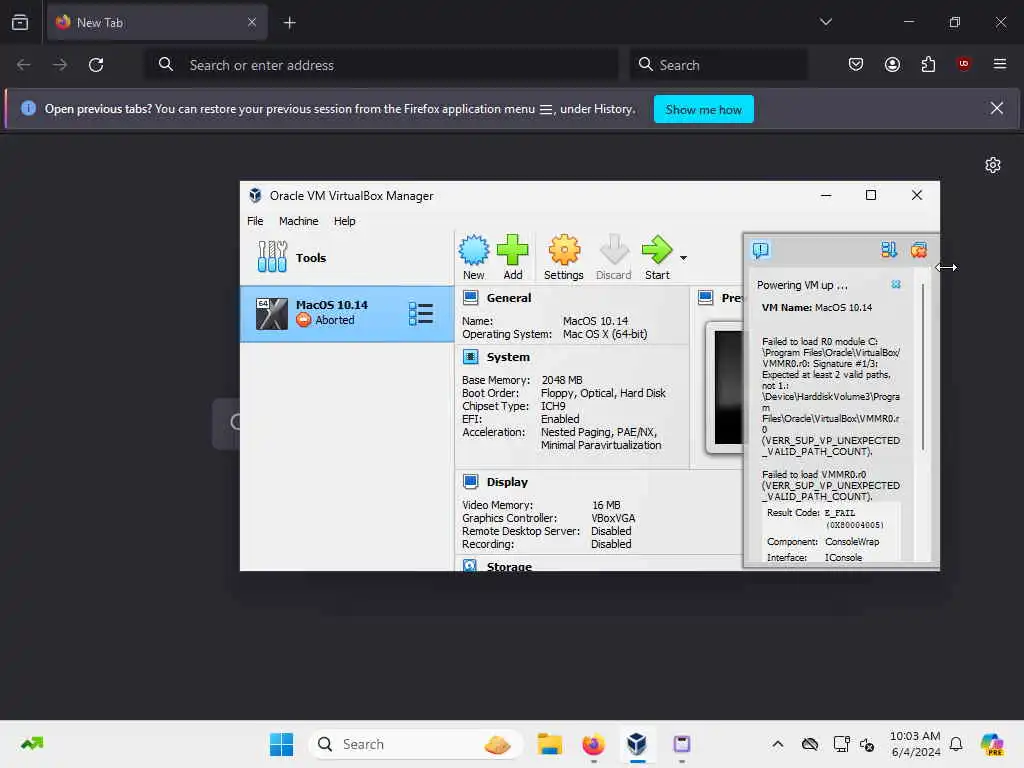Click the General section monitor icon
The height and width of the screenshot is (768, 1024).
click(x=470, y=298)
